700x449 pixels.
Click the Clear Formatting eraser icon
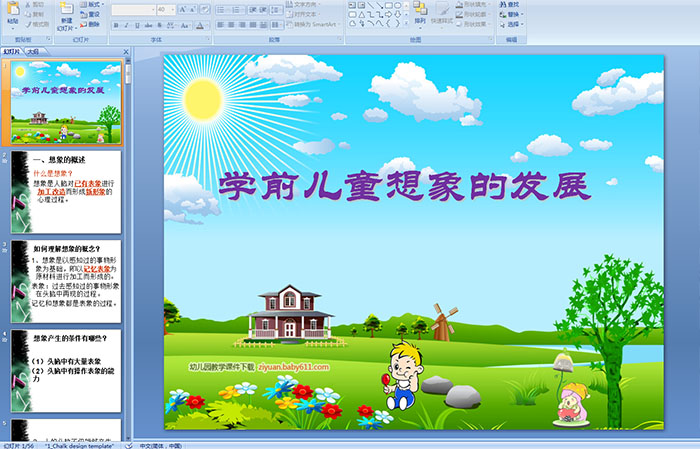[205, 9]
